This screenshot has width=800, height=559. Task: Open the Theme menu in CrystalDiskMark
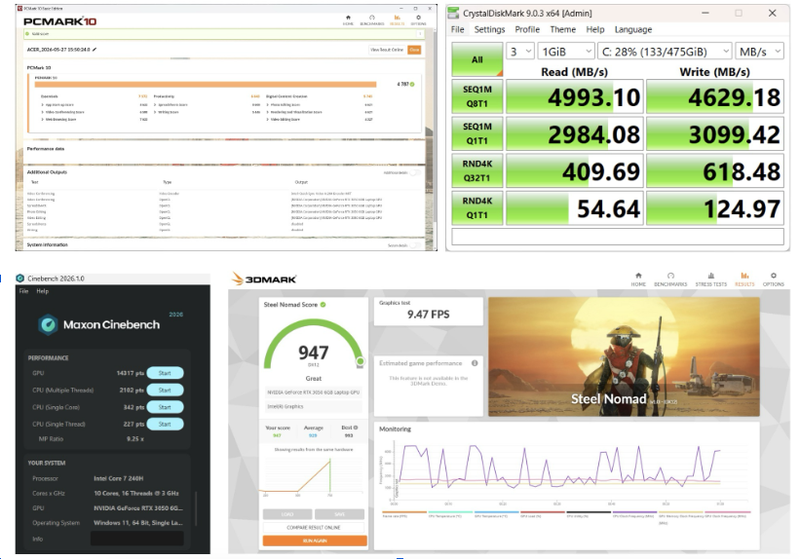click(563, 30)
